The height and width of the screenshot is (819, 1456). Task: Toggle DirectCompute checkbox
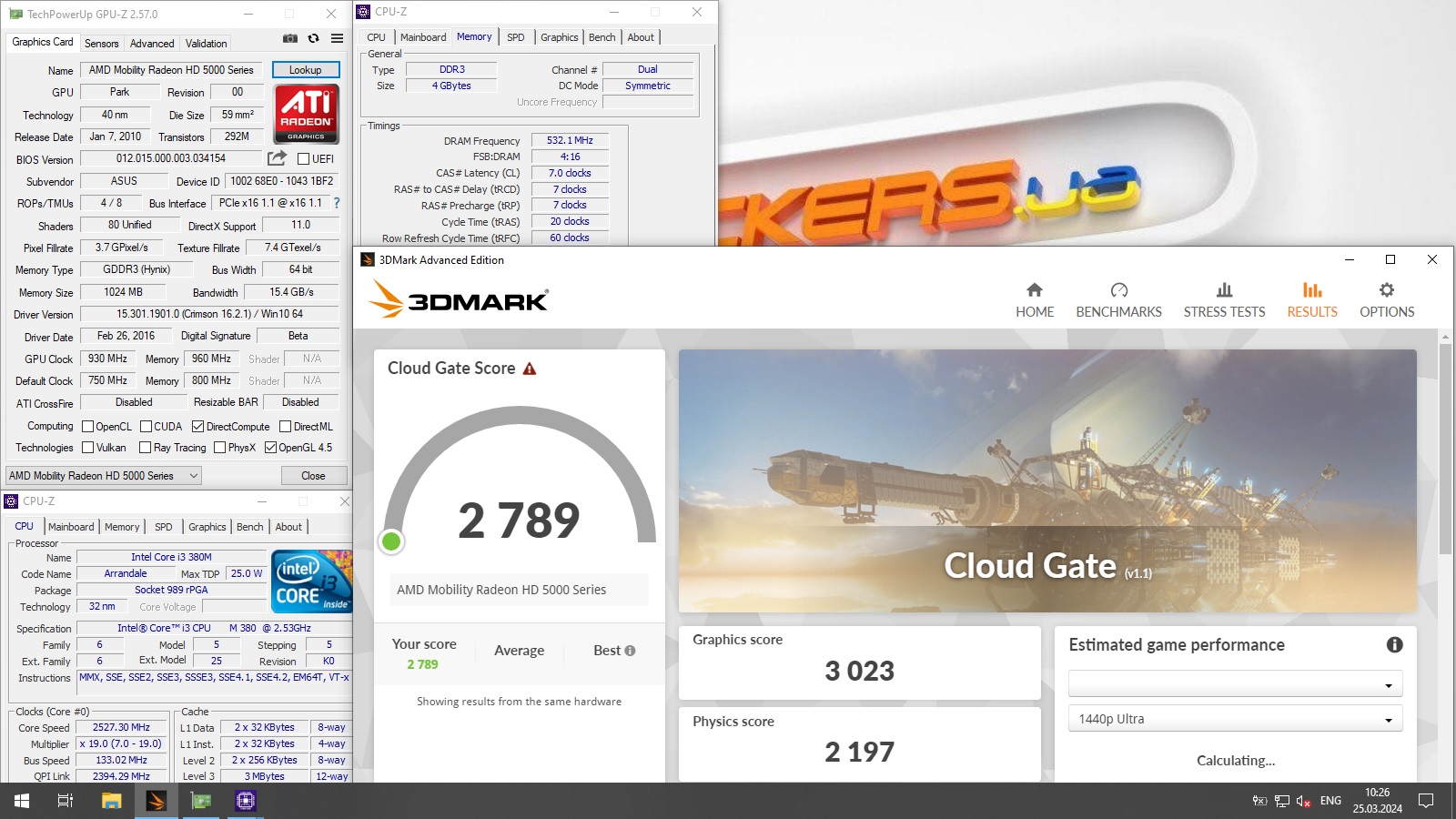[x=197, y=427]
